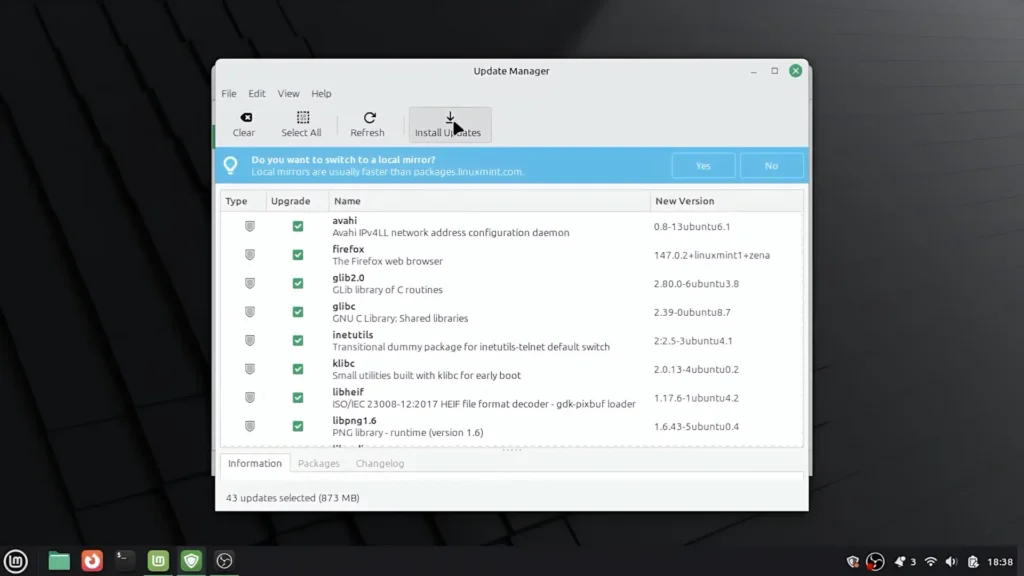The image size is (1024, 576).
Task: Click version 2.80.0-6ubuntu3.8 cell
Action: pos(696,283)
